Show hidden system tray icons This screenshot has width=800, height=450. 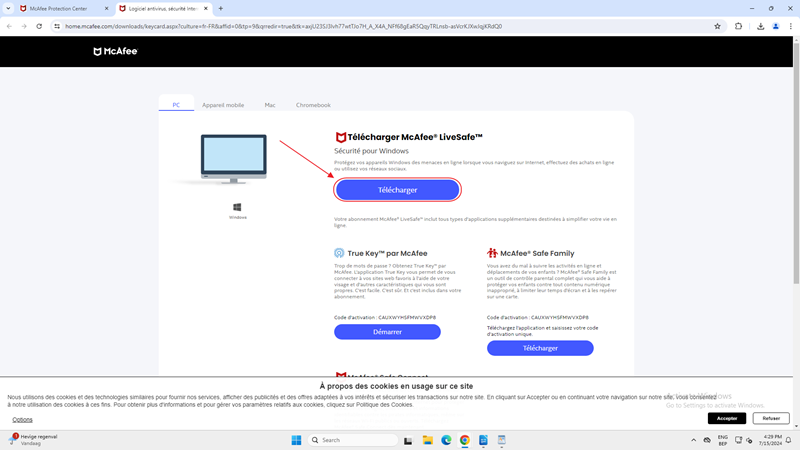[693, 440]
